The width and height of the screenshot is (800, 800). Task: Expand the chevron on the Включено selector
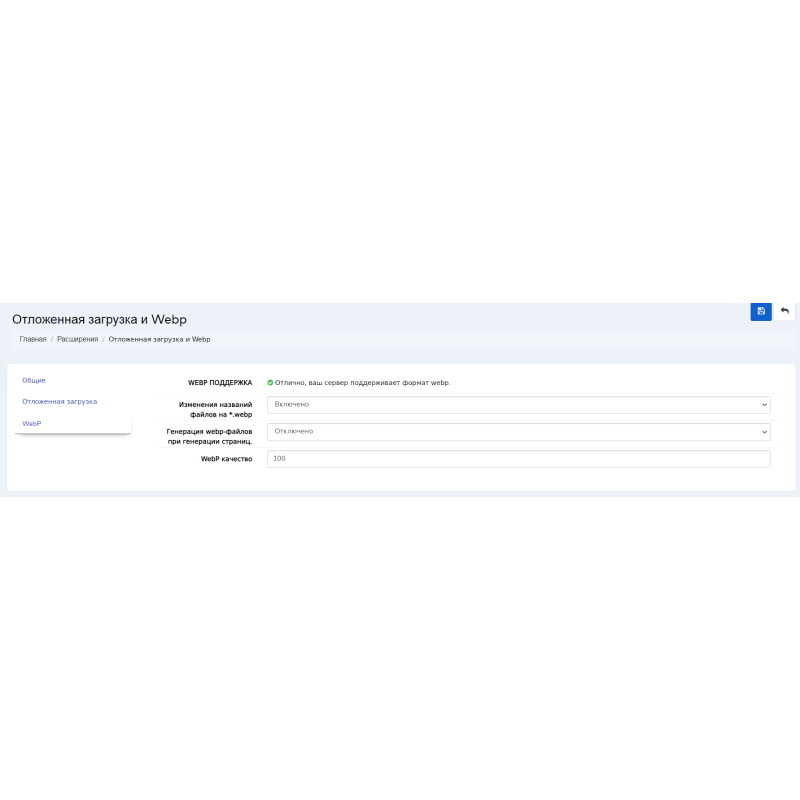pyautogui.click(x=765, y=404)
